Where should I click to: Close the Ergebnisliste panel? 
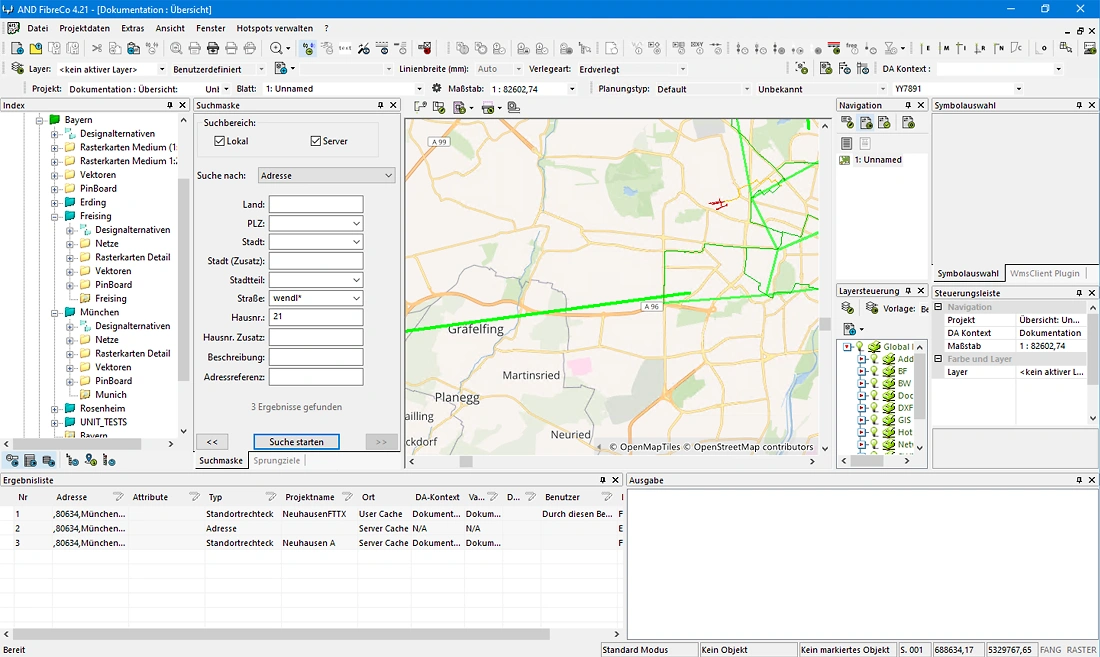(615, 480)
